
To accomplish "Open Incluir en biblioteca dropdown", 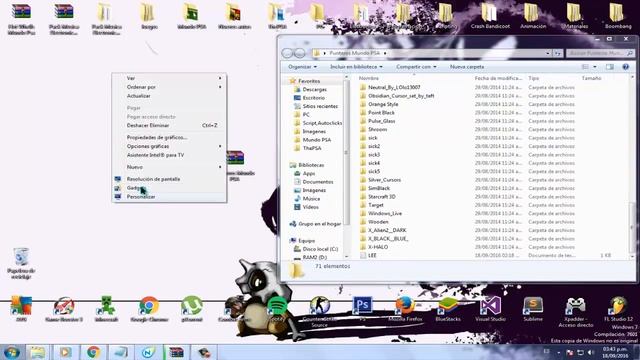I will coord(356,67).
